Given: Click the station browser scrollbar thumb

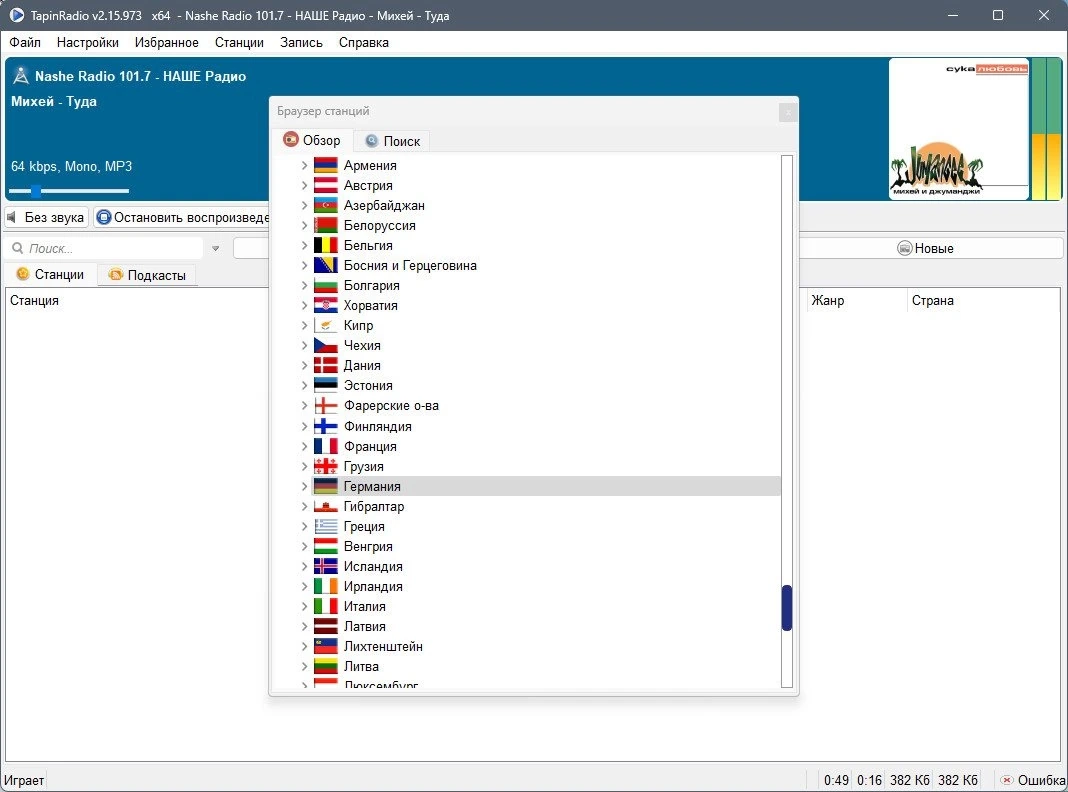Looking at the screenshot, I should coord(787,608).
